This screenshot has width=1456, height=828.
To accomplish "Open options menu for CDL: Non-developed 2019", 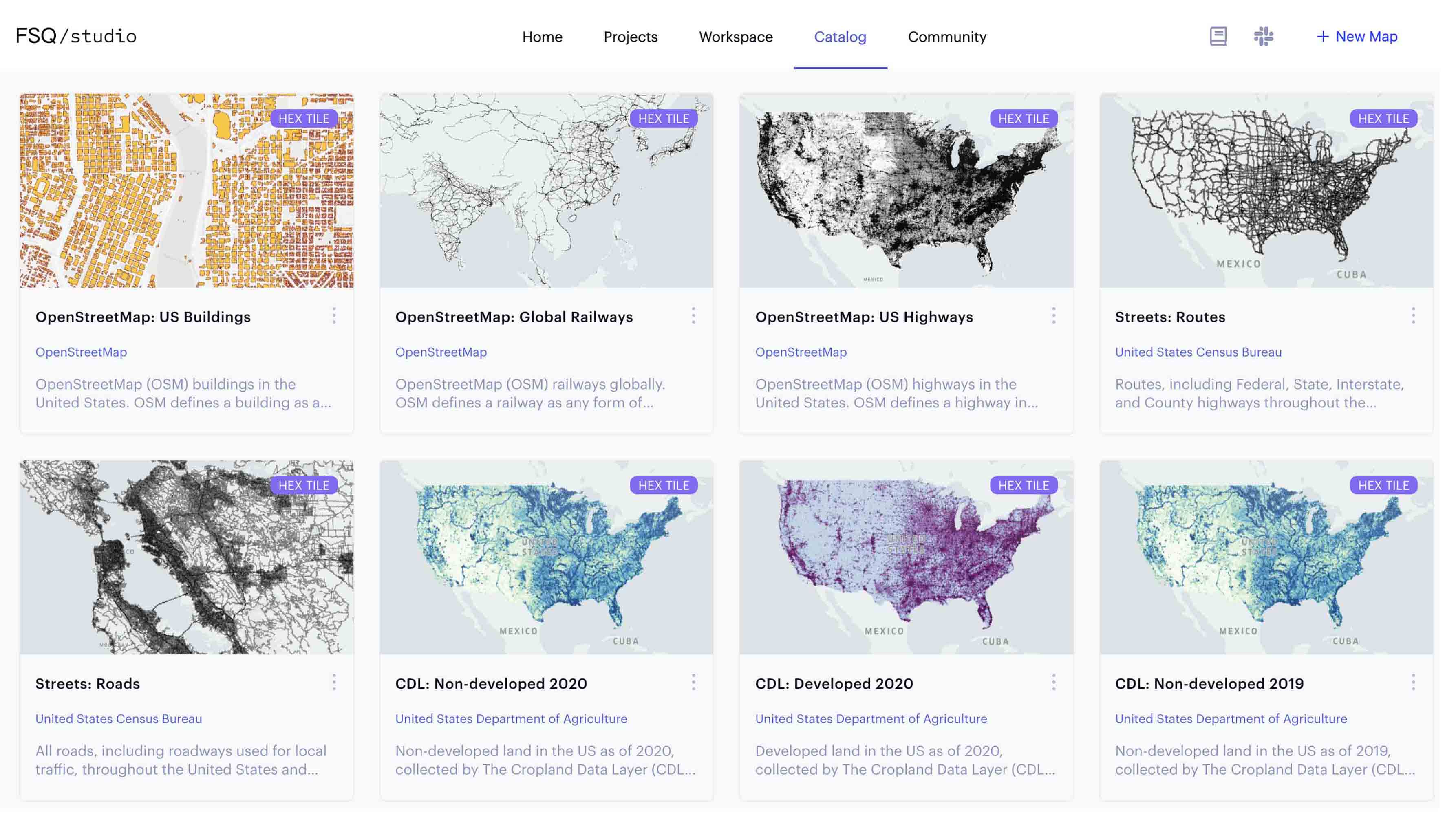I will pos(1413,683).
